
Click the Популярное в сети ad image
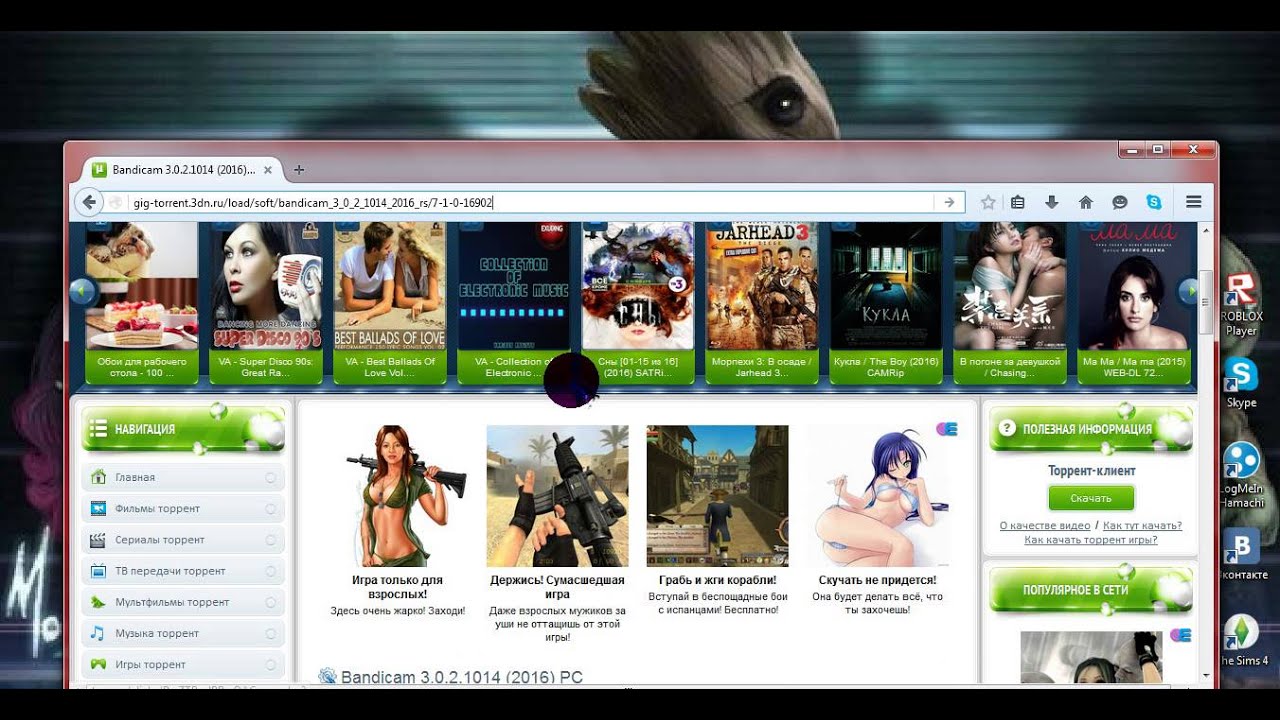pyautogui.click(x=1091, y=658)
